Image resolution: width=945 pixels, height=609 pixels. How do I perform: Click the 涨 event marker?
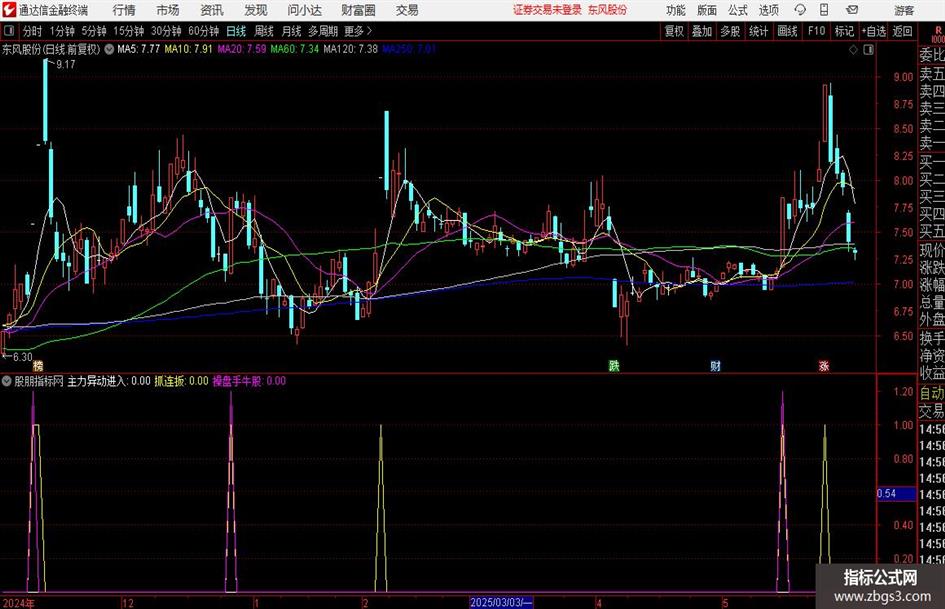click(x=824, y=365)
